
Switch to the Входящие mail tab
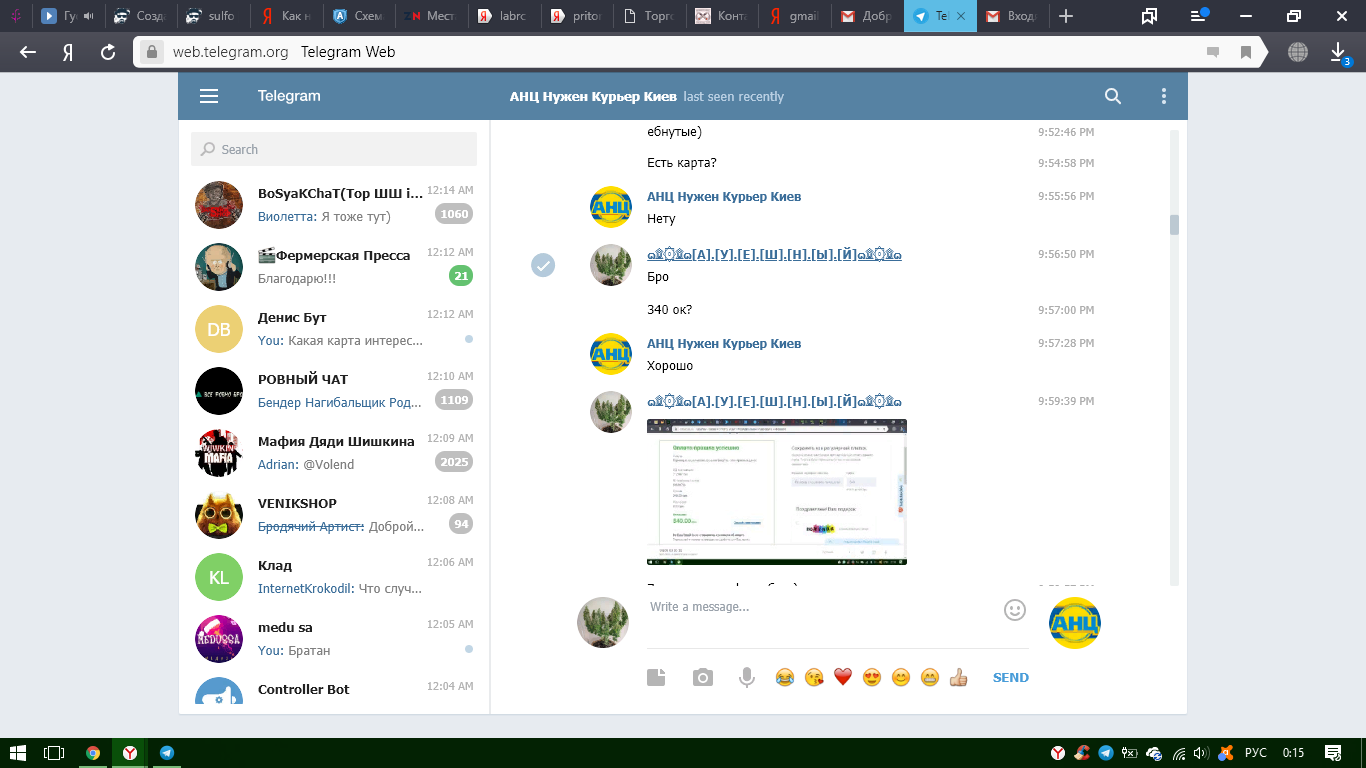[x=1012, y=16]
